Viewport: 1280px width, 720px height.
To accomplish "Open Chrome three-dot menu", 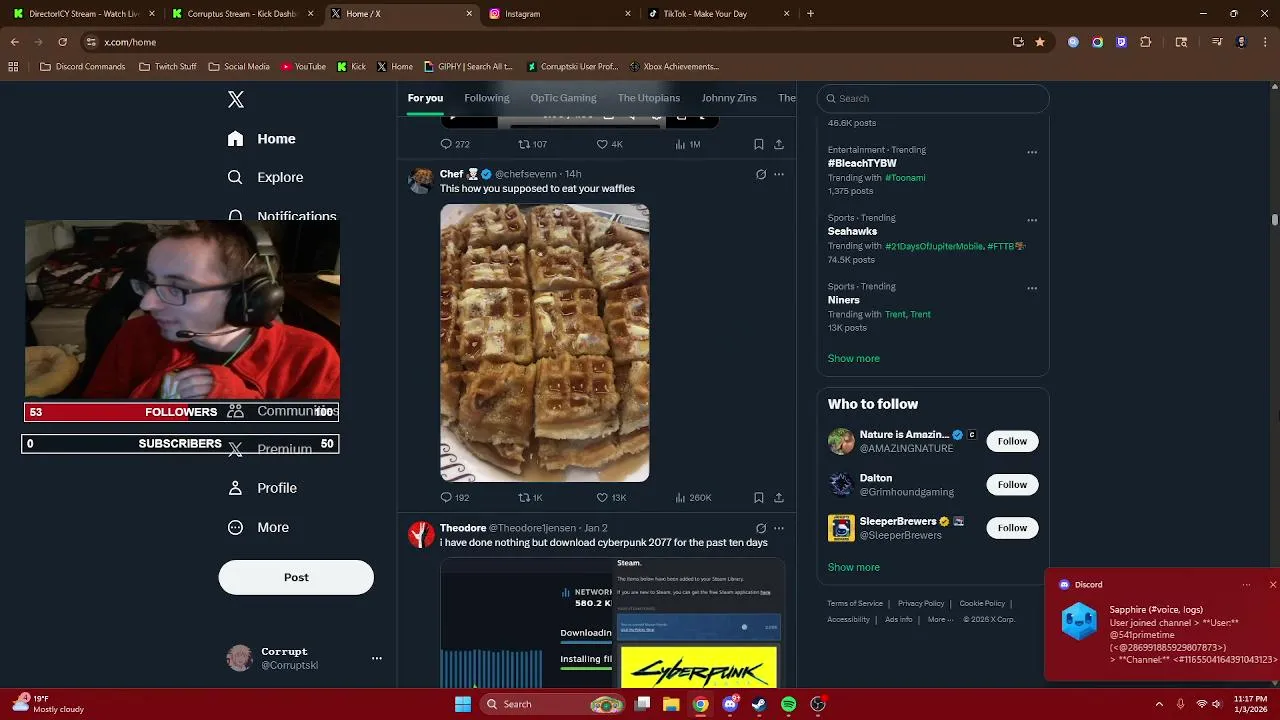I will pos(1265,42).
